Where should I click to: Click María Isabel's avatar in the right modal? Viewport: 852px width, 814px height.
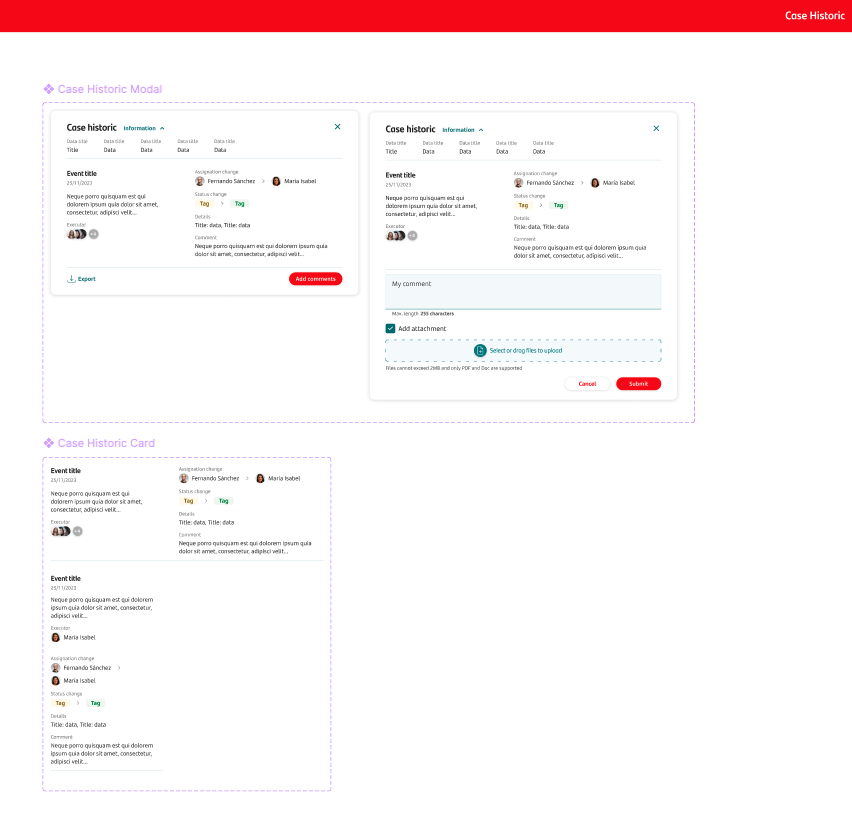coord(595,183)
